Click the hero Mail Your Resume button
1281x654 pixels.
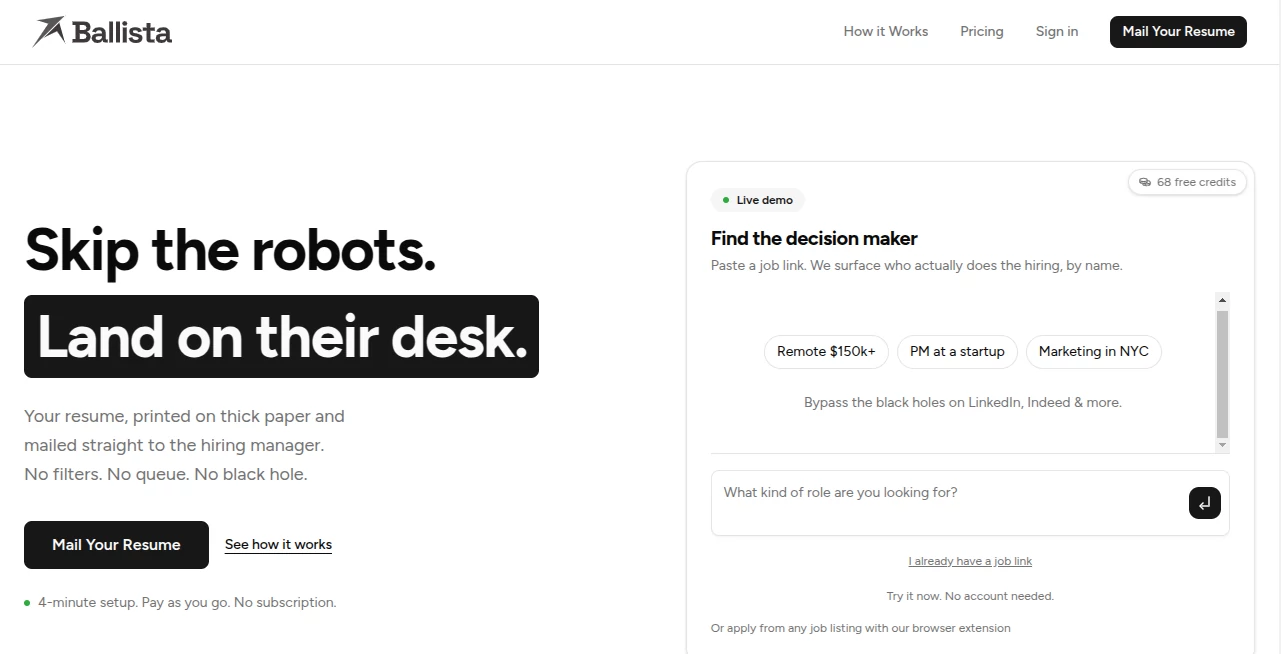coord(116,545)
